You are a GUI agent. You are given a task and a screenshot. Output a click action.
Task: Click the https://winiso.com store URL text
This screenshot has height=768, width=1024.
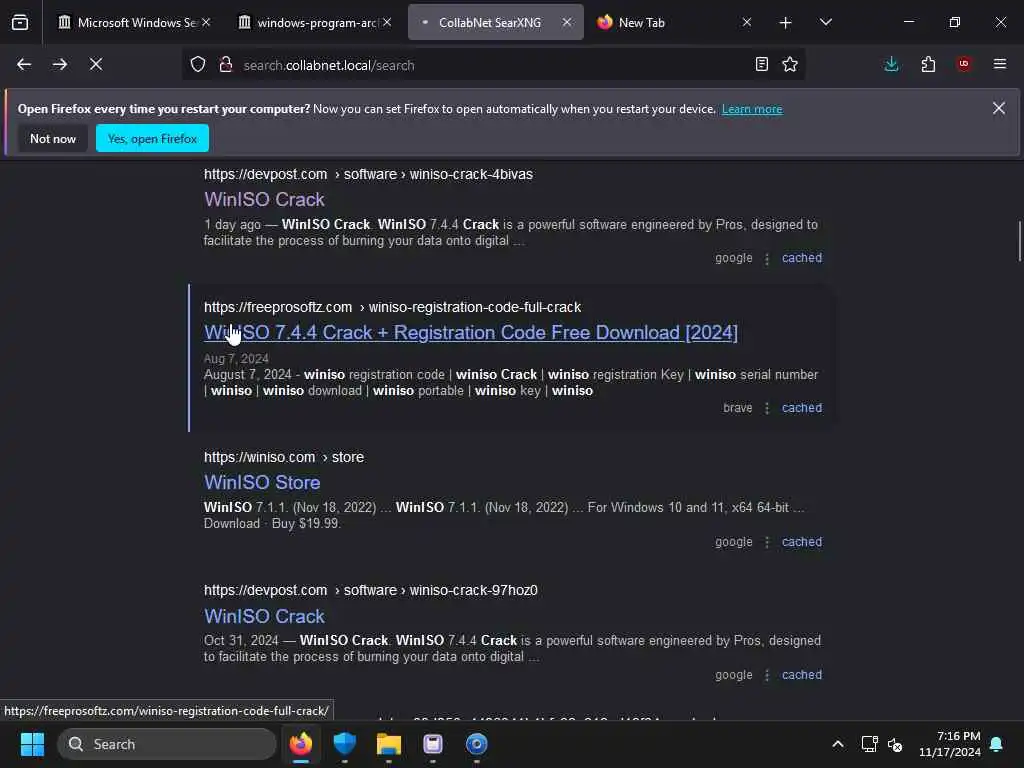tap(283, 457)
